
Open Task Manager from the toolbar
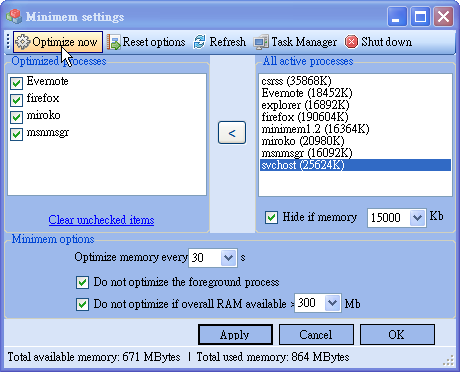click(295, 42)
